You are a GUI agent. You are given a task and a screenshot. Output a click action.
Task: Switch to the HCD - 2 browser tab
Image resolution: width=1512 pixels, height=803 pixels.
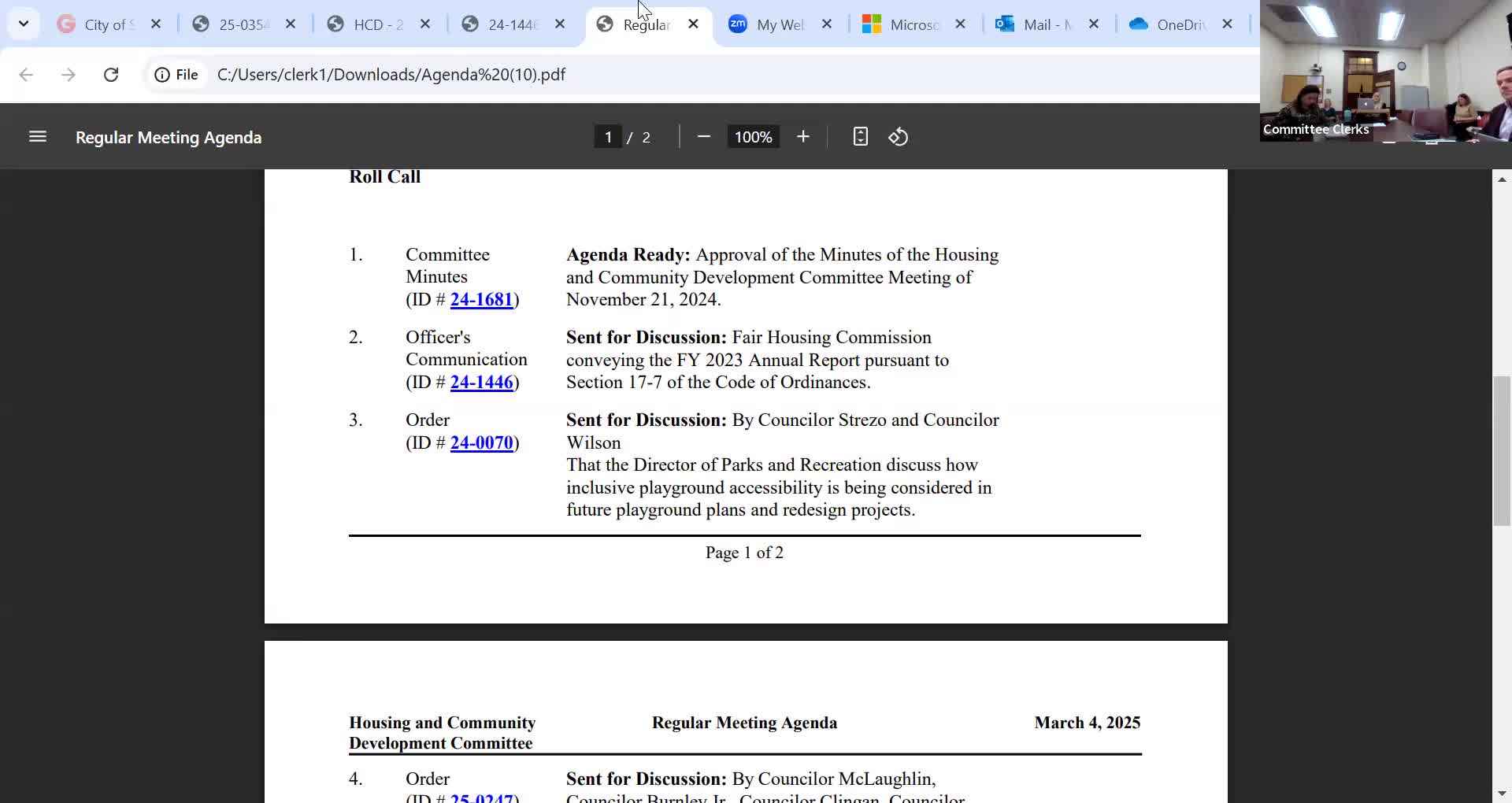[378, 24]
